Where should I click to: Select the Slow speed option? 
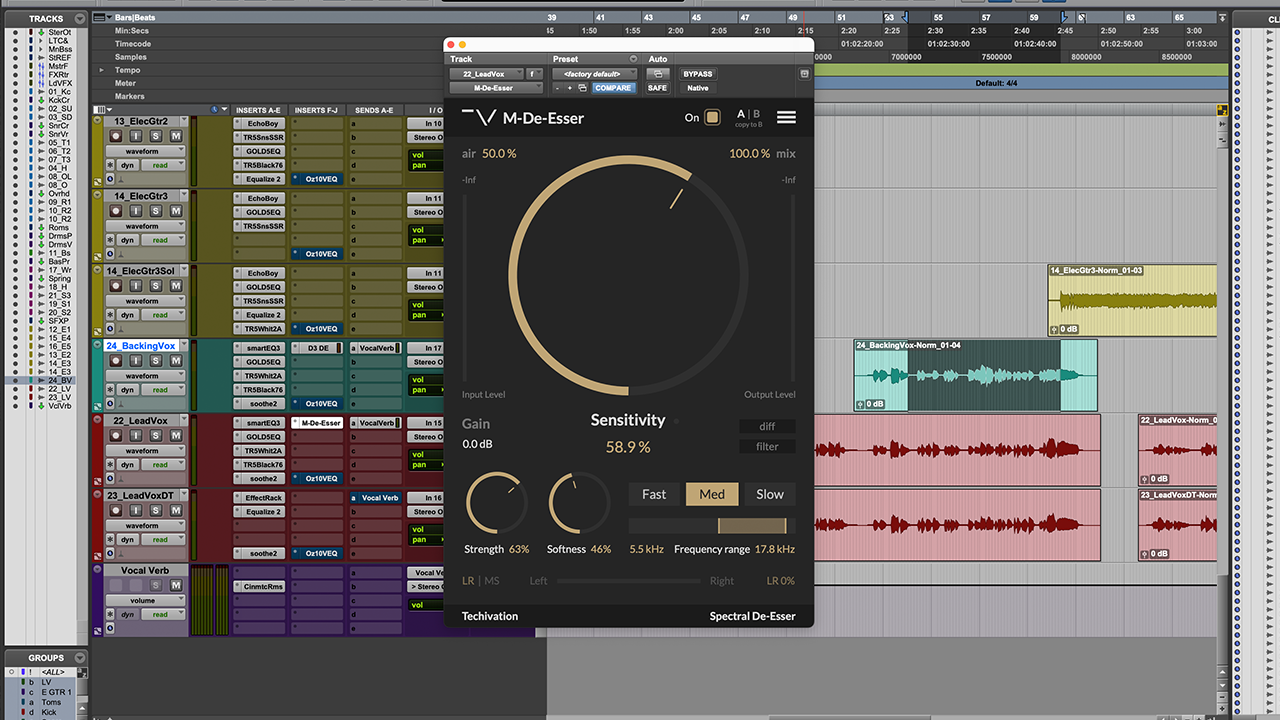(x=770, y=494)
